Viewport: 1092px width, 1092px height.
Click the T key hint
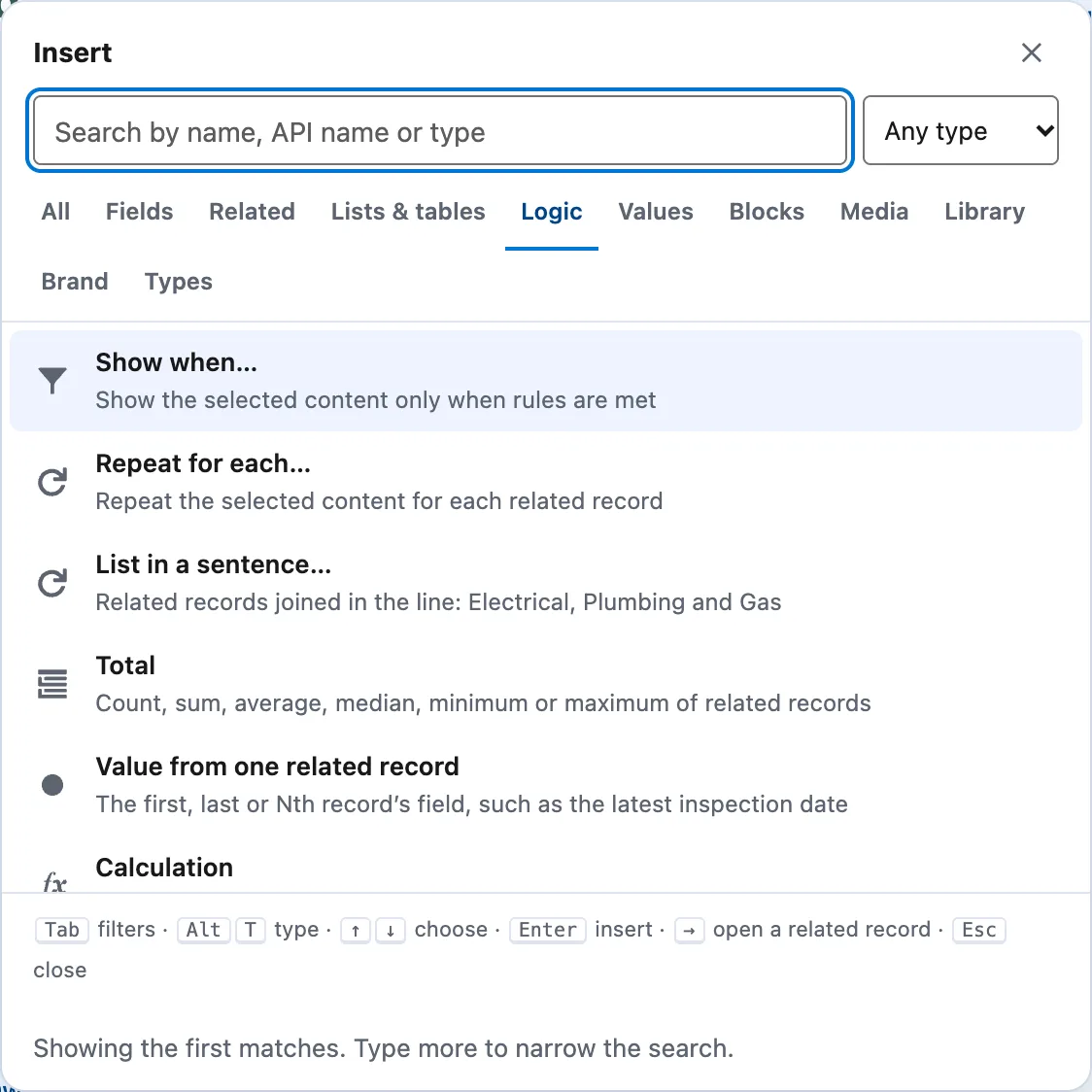[251, 930]
